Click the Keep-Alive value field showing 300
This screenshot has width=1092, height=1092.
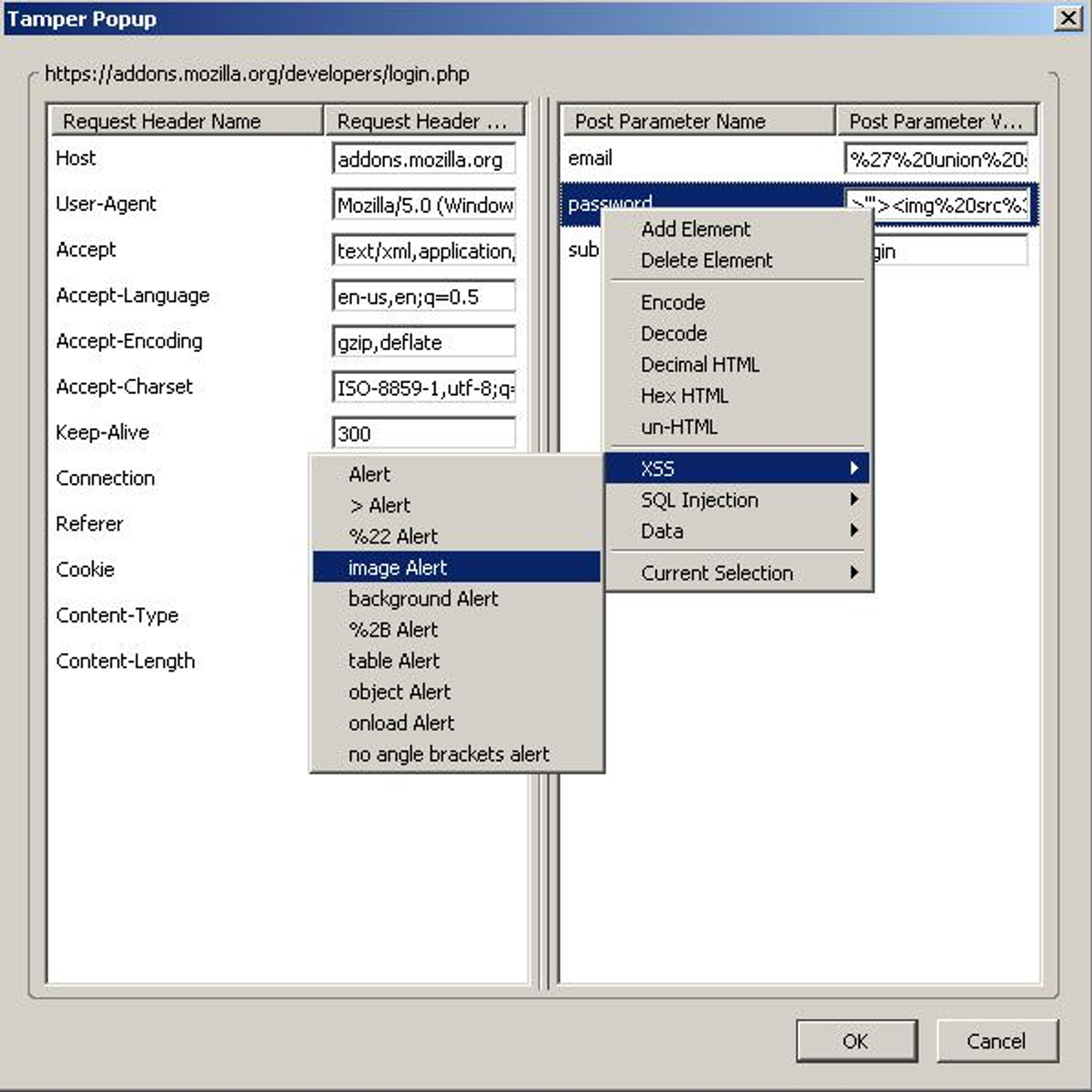[x=423, y=433]
